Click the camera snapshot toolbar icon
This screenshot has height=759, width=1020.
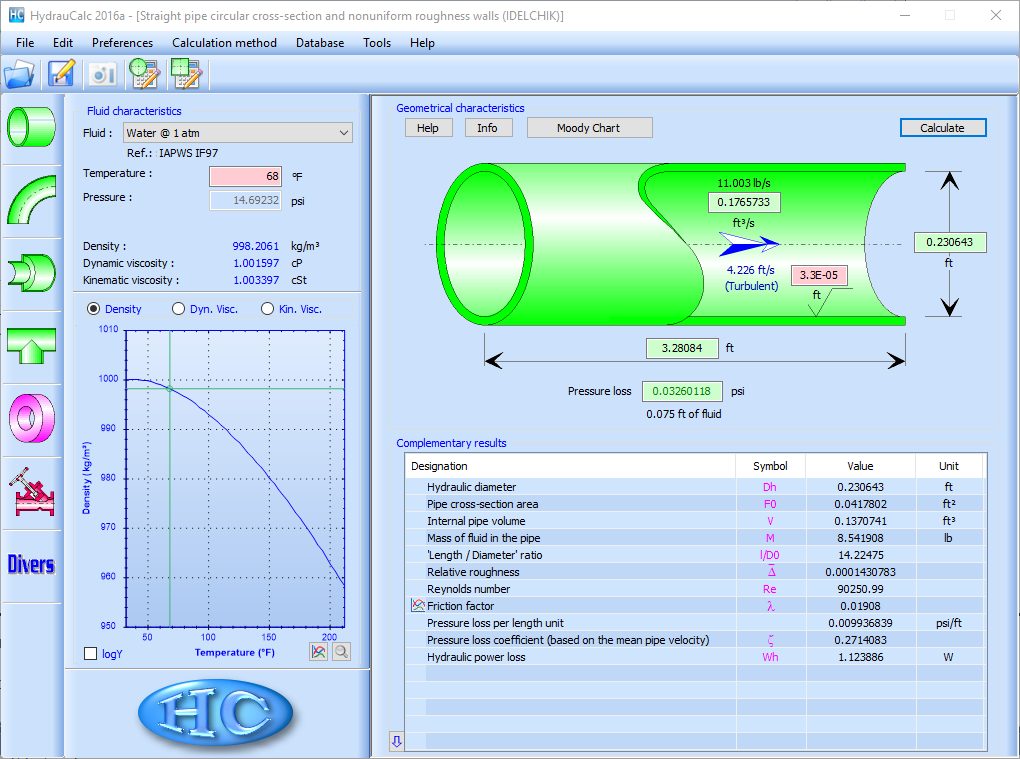click(x=103, y=73)
